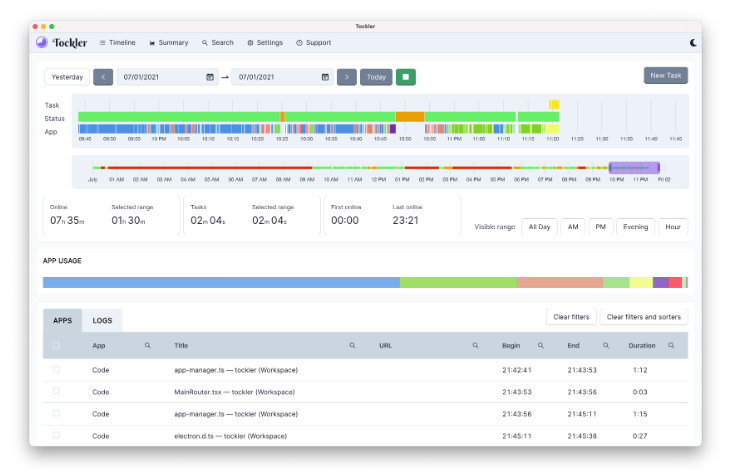Click the blue segment in App Usage bar
Viewport: 732px width, 470px height.
(220, 283)
